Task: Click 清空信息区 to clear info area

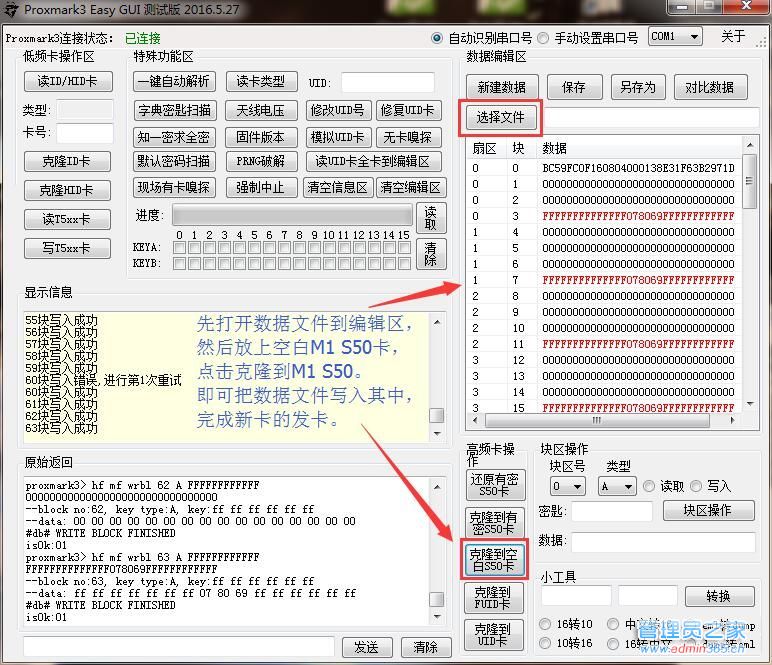Action: (338, 188)
